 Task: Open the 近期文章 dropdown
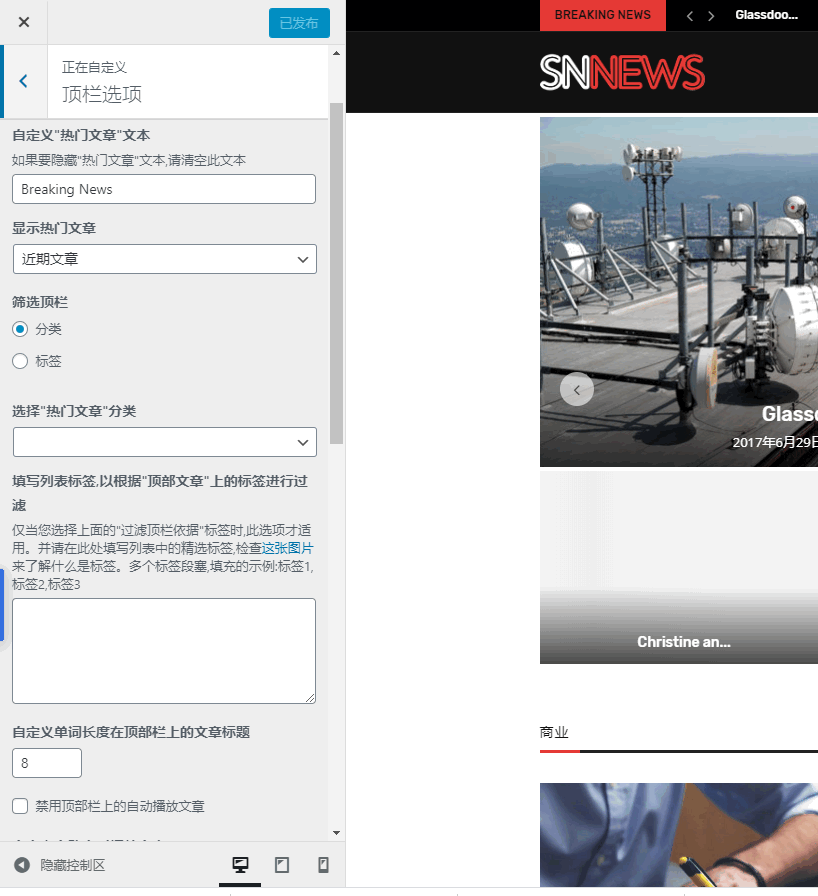pos(165,259)
